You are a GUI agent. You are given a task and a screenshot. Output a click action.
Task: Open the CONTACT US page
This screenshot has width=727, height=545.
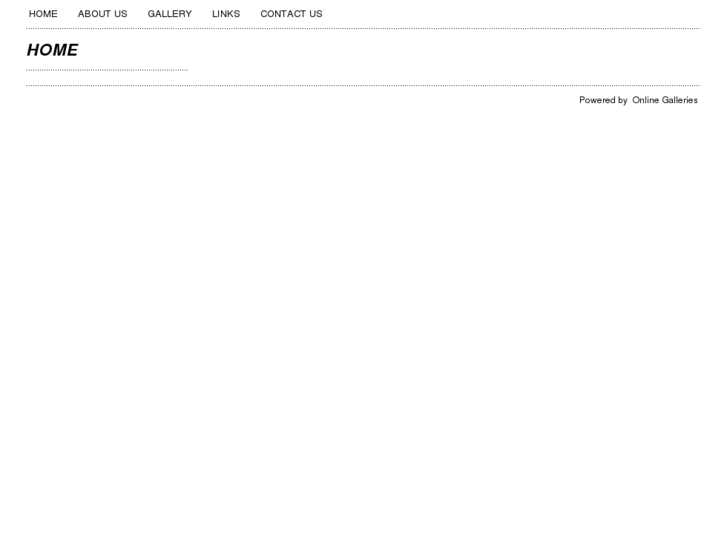point(291,14)
